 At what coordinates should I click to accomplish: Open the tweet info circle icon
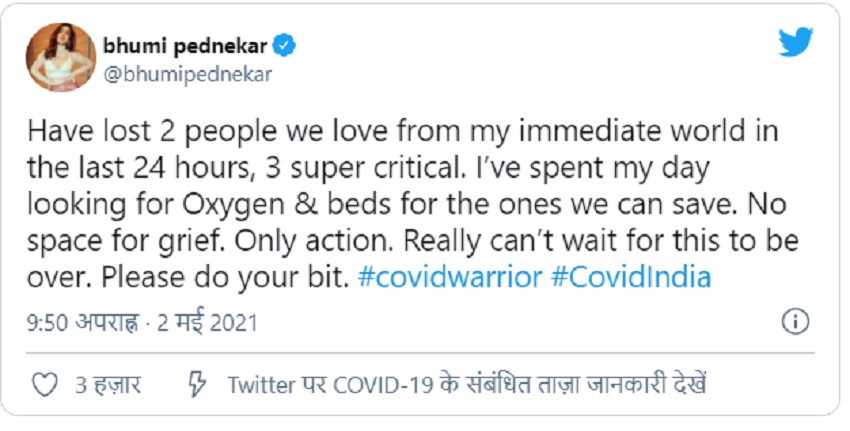point(793,323)
